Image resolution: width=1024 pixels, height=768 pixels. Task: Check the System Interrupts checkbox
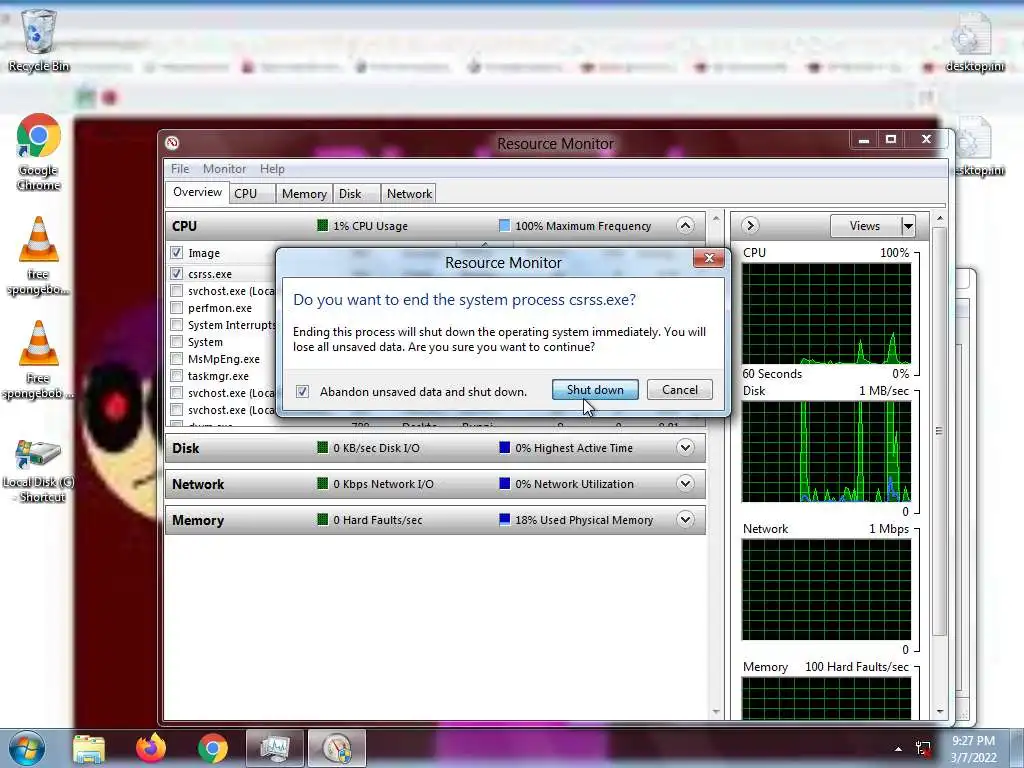pyautogui.click(x=176, y=325)
